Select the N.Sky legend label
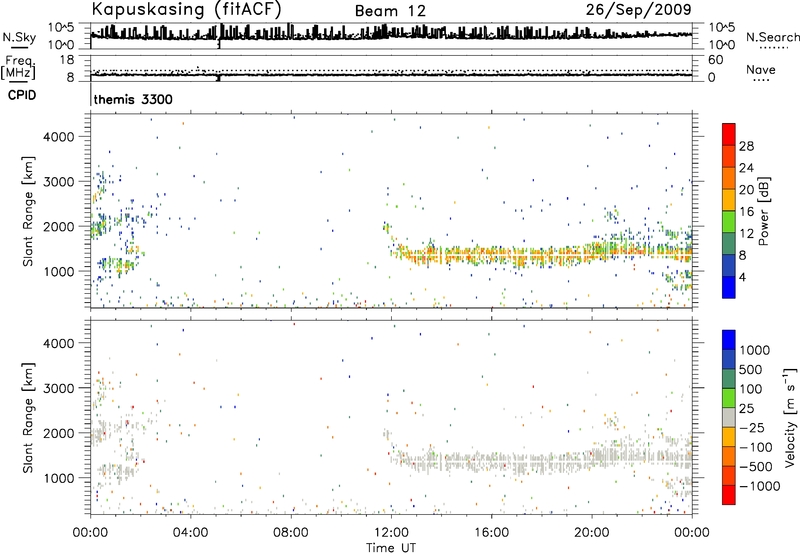The height and width of the screenshot is (554, 800). 19,37
